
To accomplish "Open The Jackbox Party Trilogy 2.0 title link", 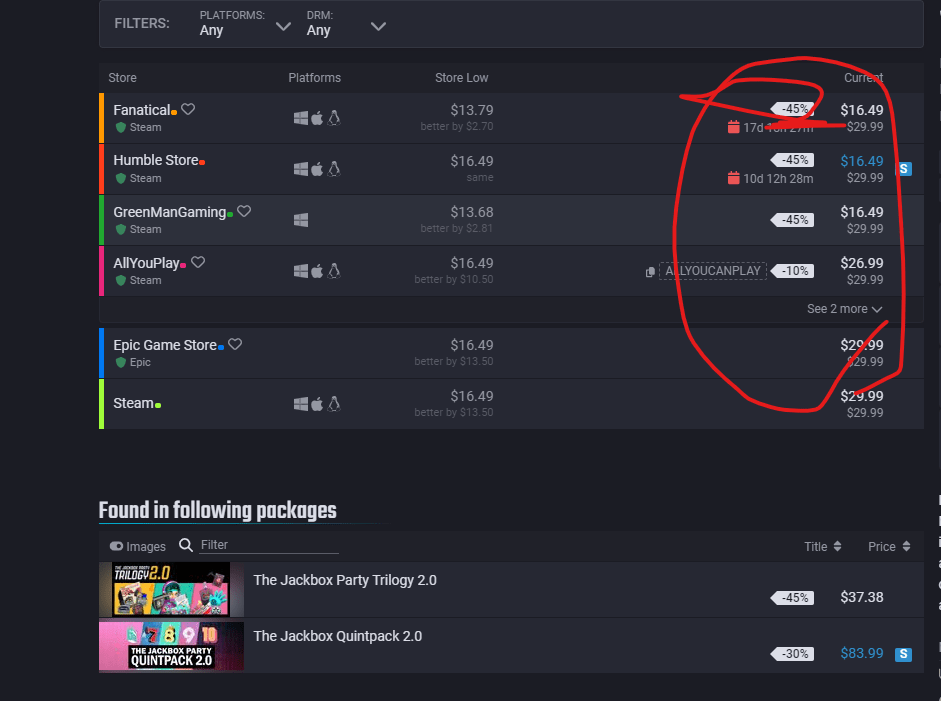I will pyautogui.click(x=345, y=580).
